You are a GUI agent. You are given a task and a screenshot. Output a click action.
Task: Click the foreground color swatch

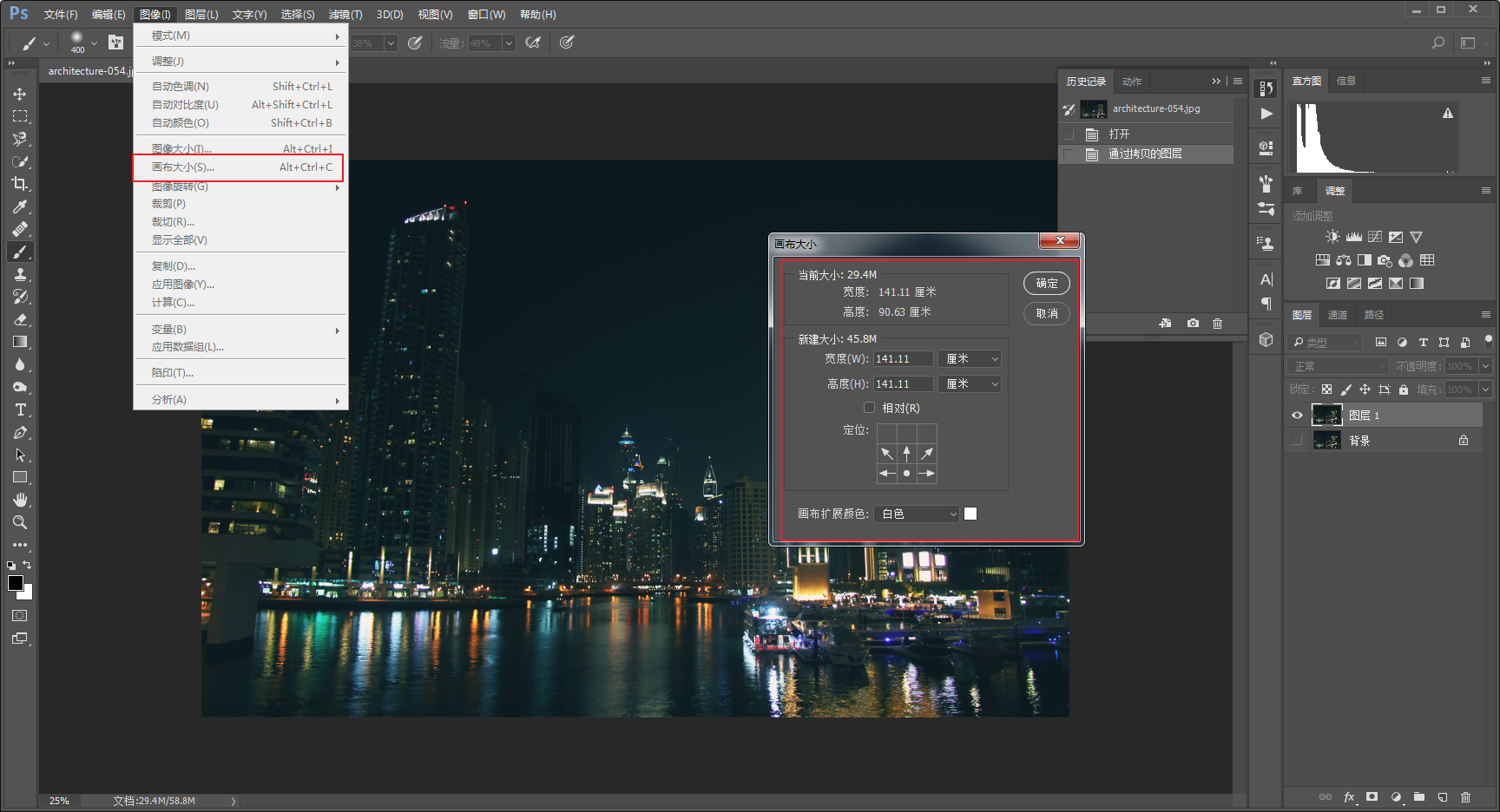tap(16, 583)
